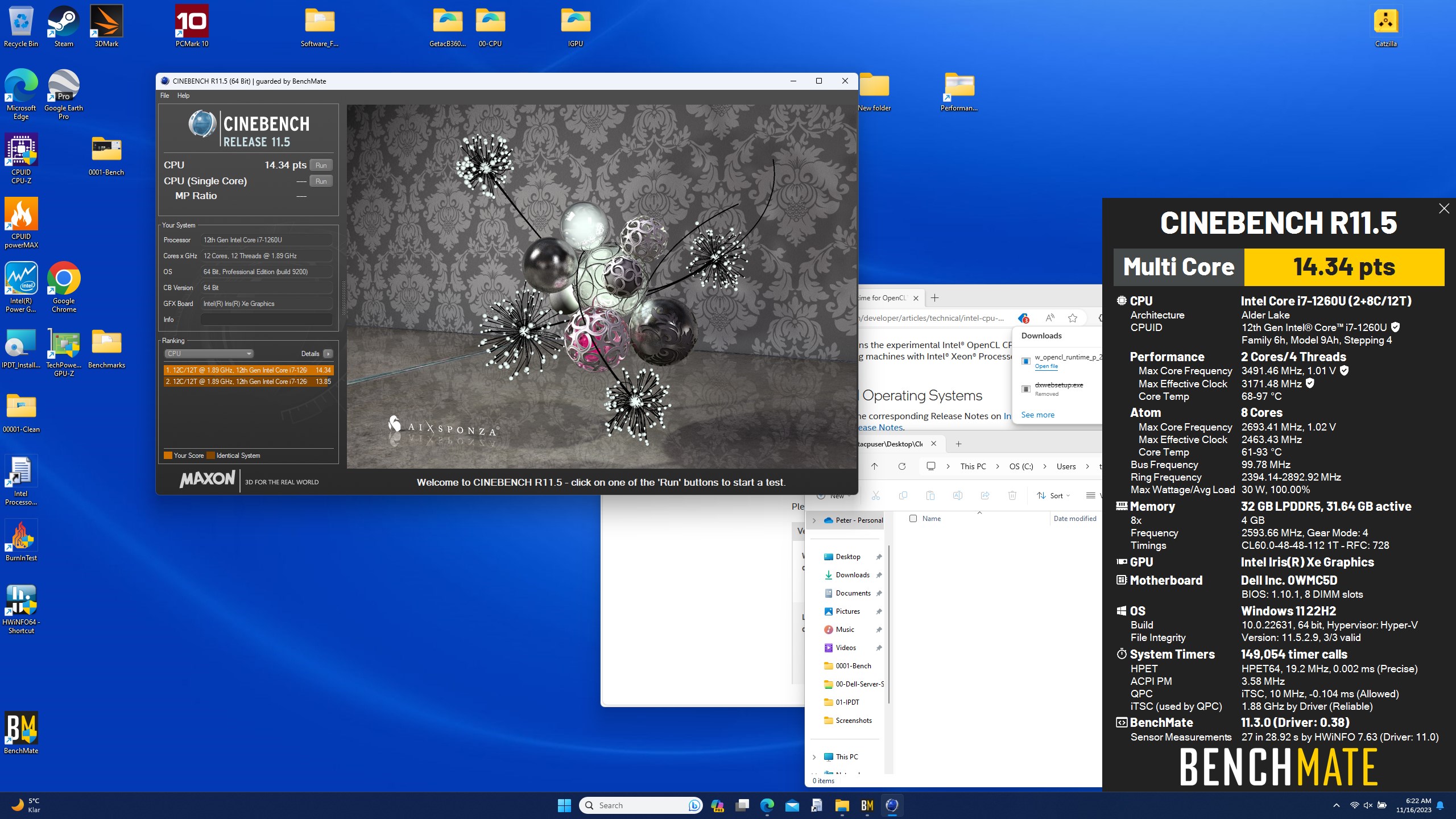Select the CPUID powerMAX desktop icon

(x=21, y=224)
